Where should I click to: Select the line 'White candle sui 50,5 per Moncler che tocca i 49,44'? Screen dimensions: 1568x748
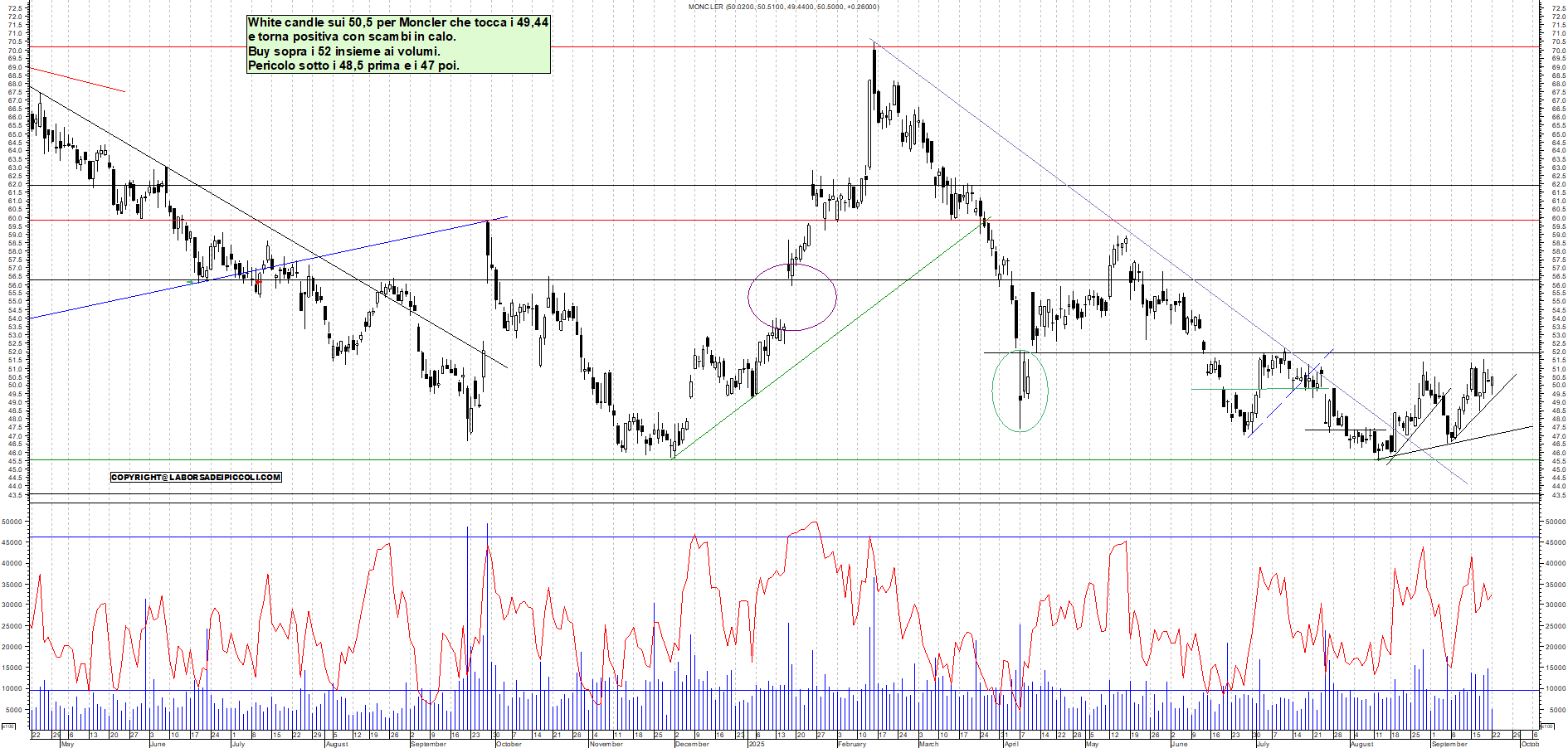pos(398,22)
